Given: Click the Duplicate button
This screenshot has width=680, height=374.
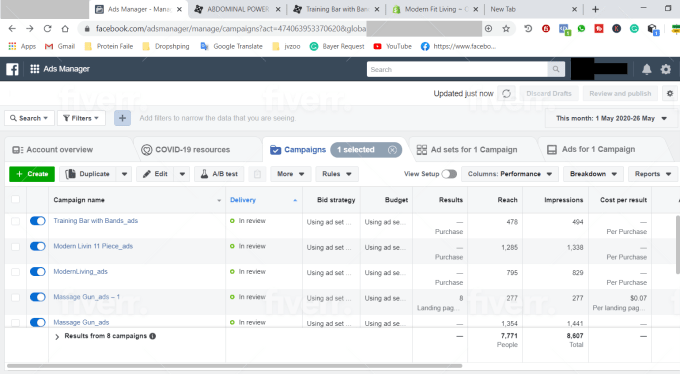Looking at the screenshot, I should pos(88,174).
